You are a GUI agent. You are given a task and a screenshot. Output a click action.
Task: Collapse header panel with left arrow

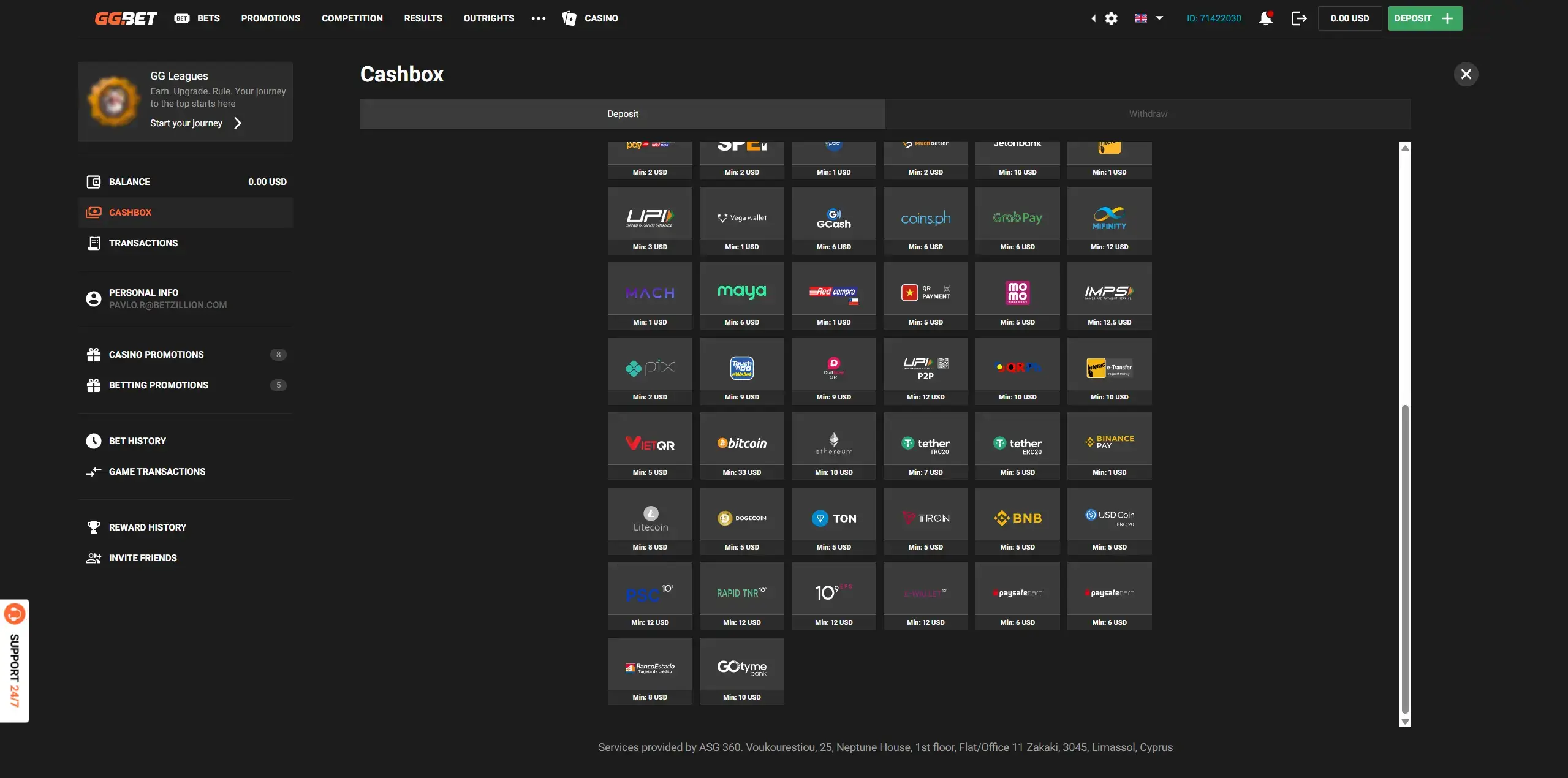tap(1093, 18)
